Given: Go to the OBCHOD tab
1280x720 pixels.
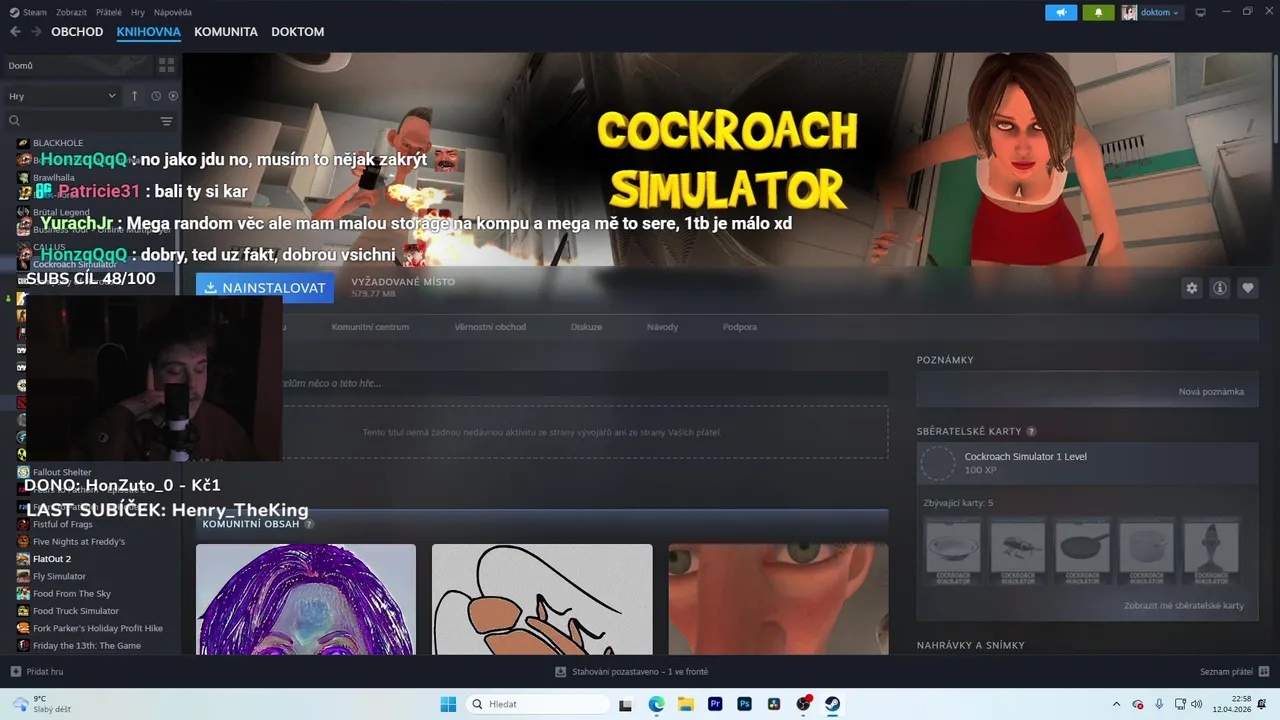Looking at the screenshot, I should click(77, 32).
